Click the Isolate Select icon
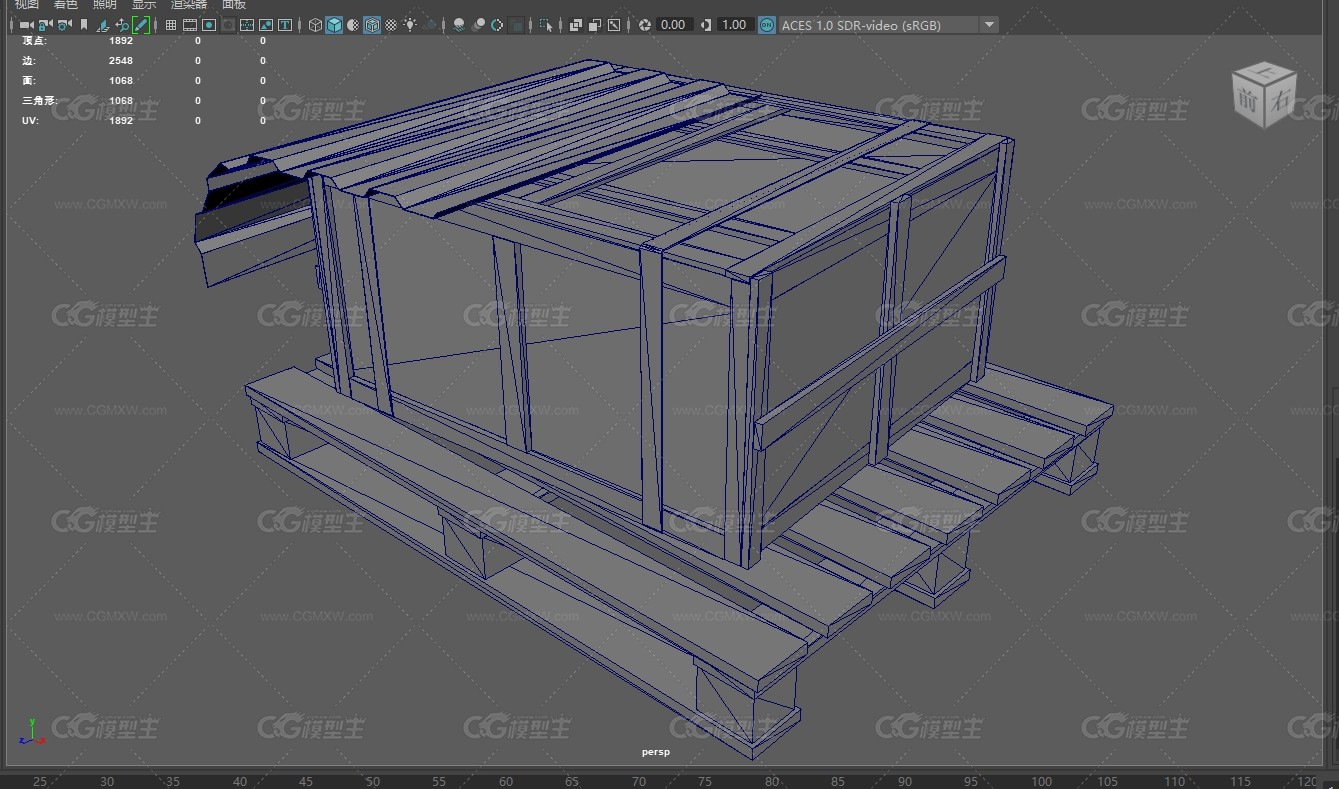1339x789 pixels. click(546, 25)
